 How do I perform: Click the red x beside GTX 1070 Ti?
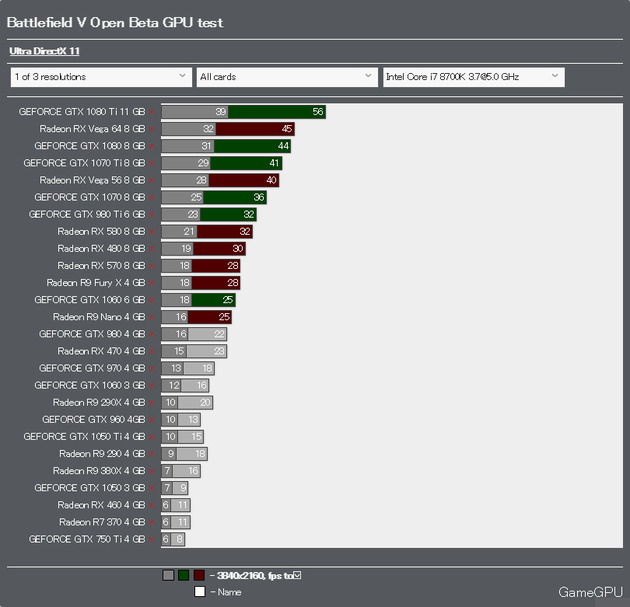152,163
